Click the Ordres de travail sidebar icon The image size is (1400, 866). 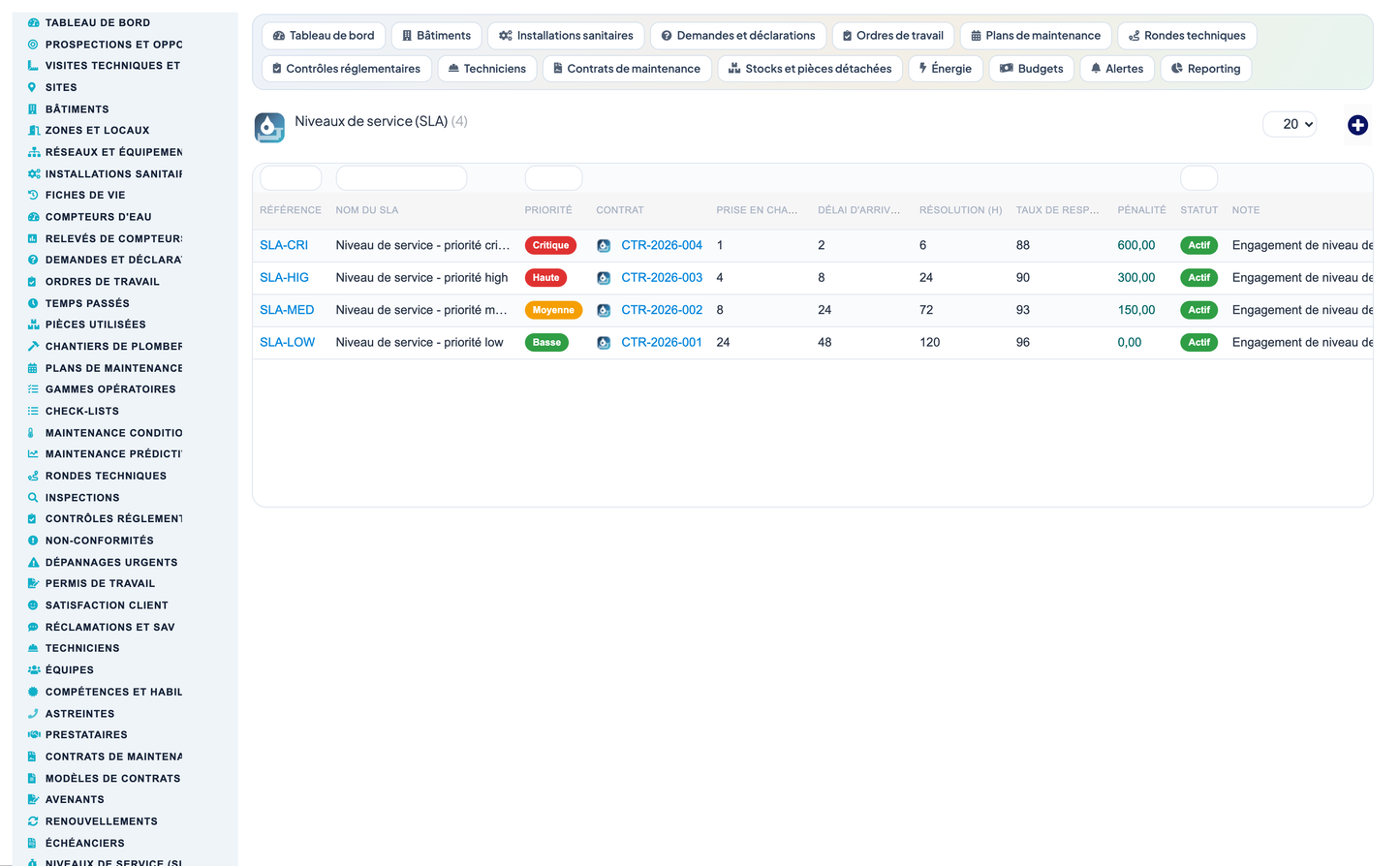33,282
